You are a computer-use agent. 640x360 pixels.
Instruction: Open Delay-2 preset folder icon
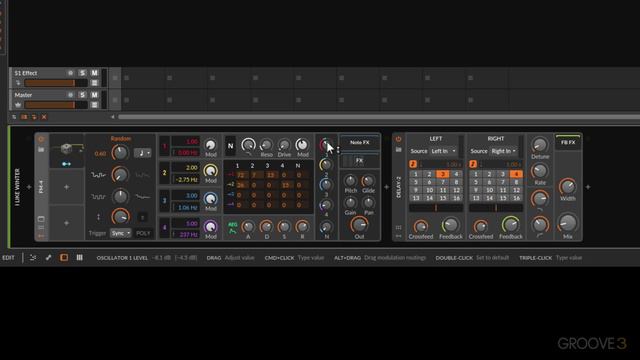pos(399,150)
